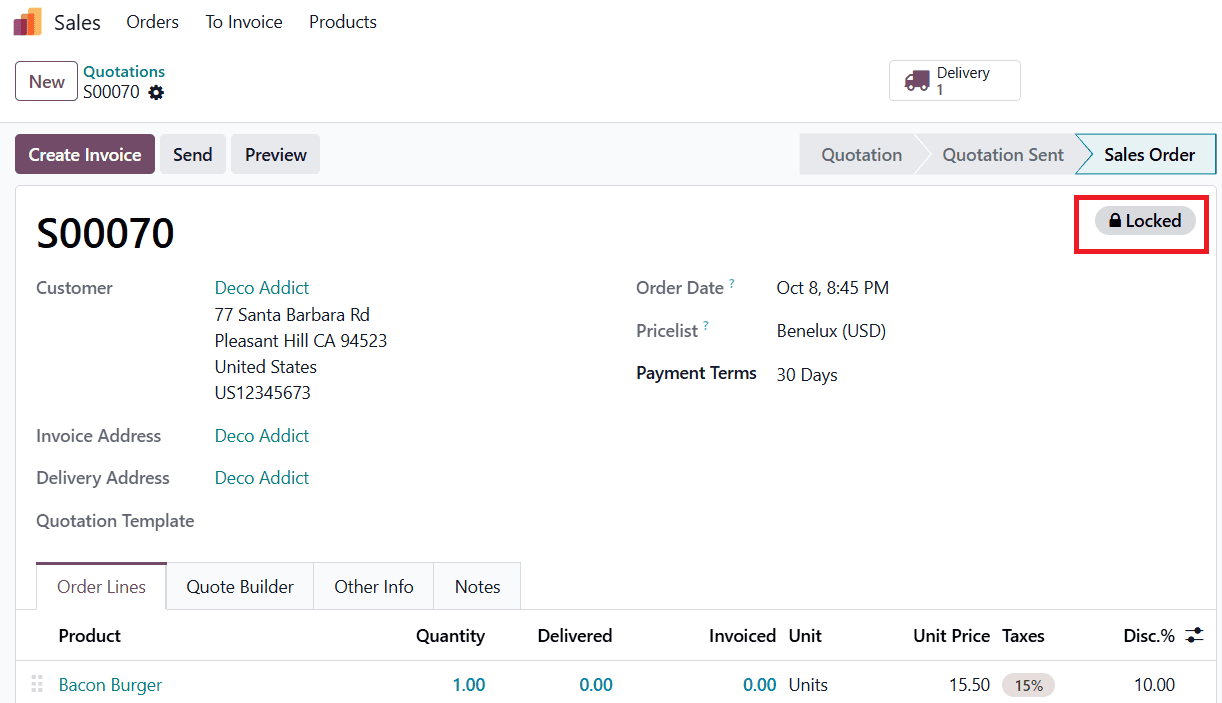Click the Delivery truck icon
The height and width of the screenshot is (703, 1222).
[x=917, y=81]
